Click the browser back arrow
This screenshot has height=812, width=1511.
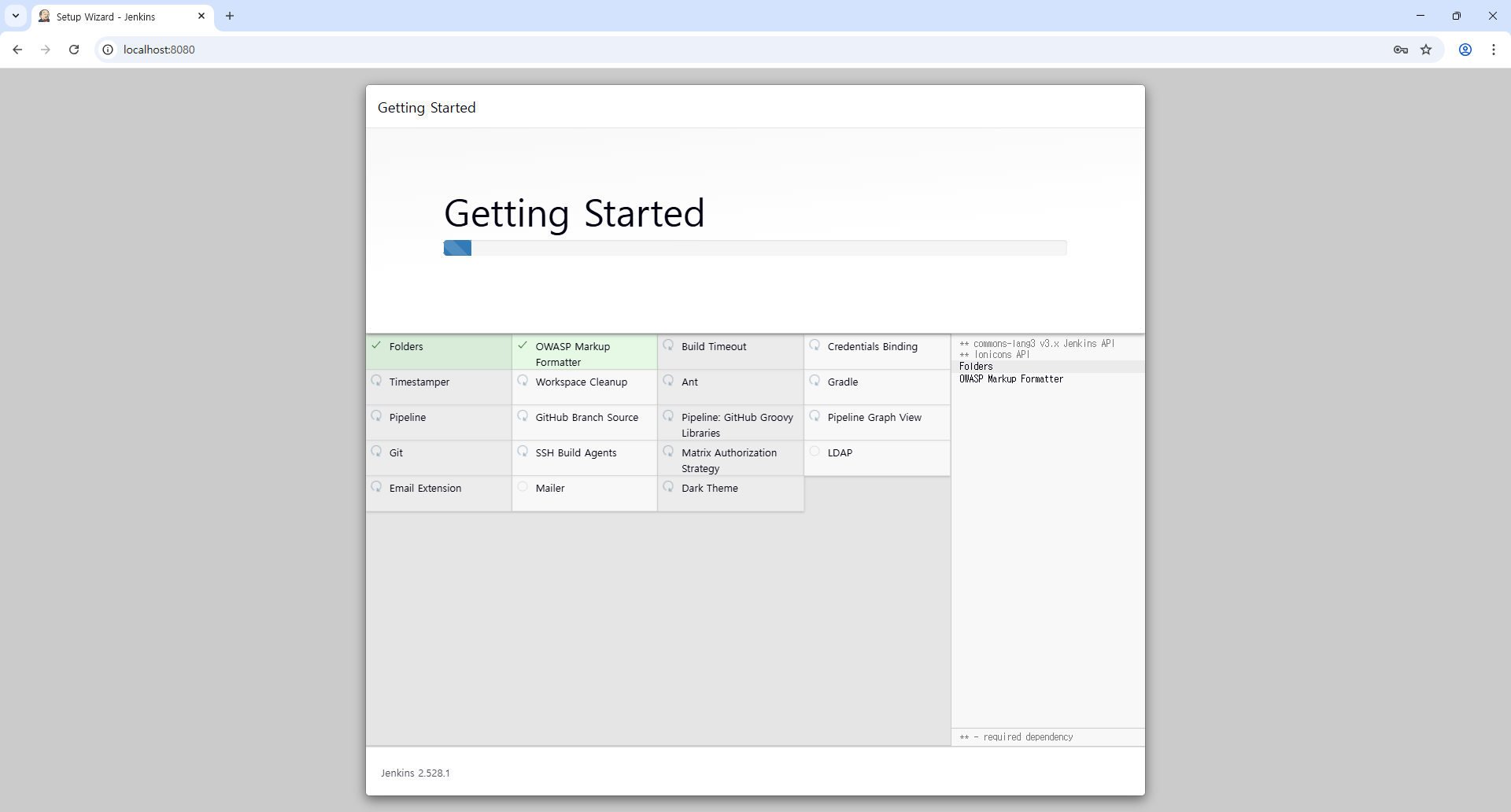(17, 50)
